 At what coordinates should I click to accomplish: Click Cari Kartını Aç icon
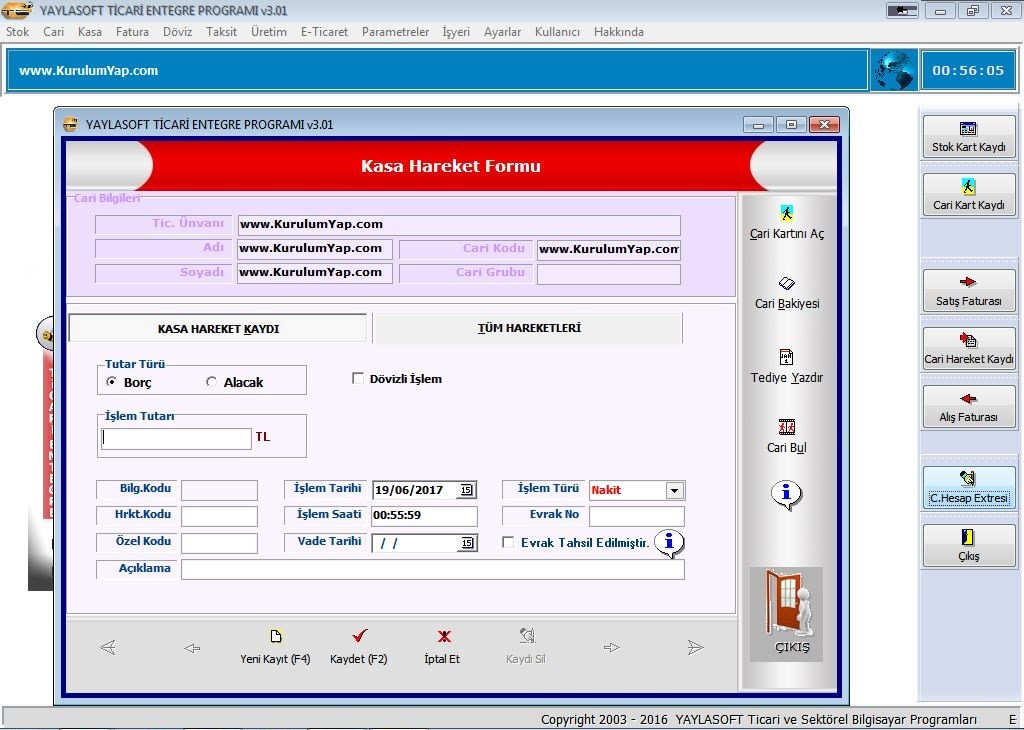click(786, 222)
